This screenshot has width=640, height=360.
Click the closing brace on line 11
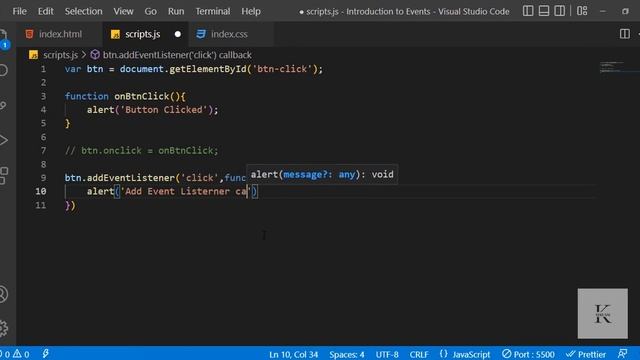(x=67, y=205)
